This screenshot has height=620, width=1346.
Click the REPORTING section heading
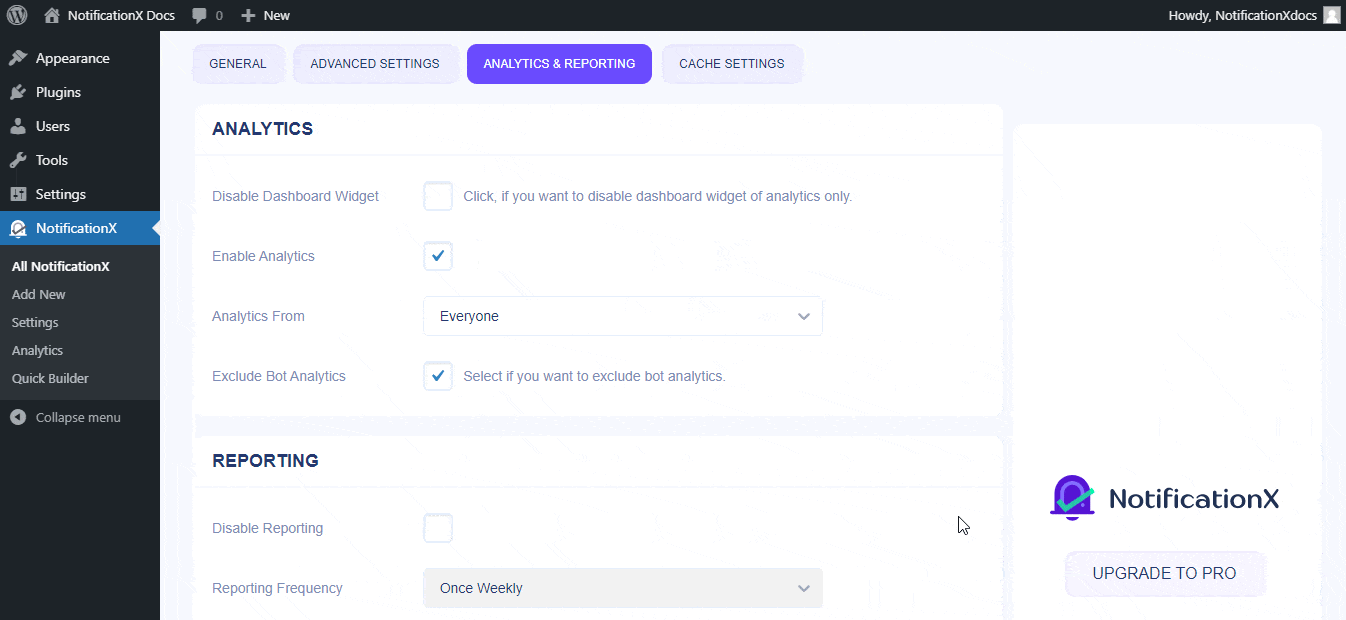coord(266,461)
